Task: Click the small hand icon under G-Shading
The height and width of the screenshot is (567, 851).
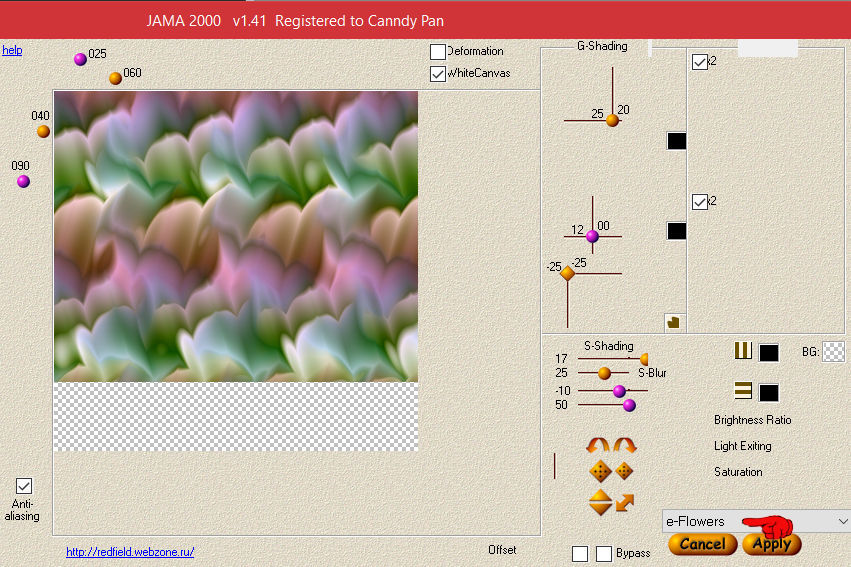Action: (673, 321)
